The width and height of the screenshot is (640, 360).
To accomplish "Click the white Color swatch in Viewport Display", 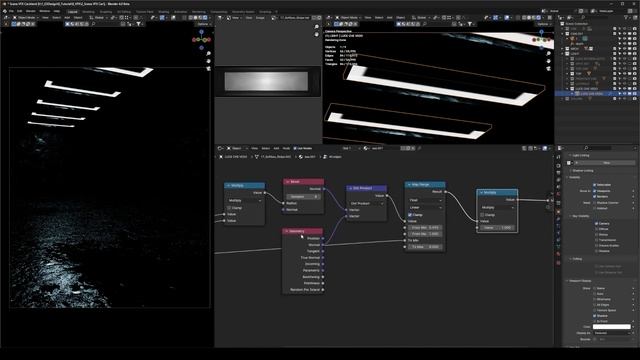I will 611,327.
